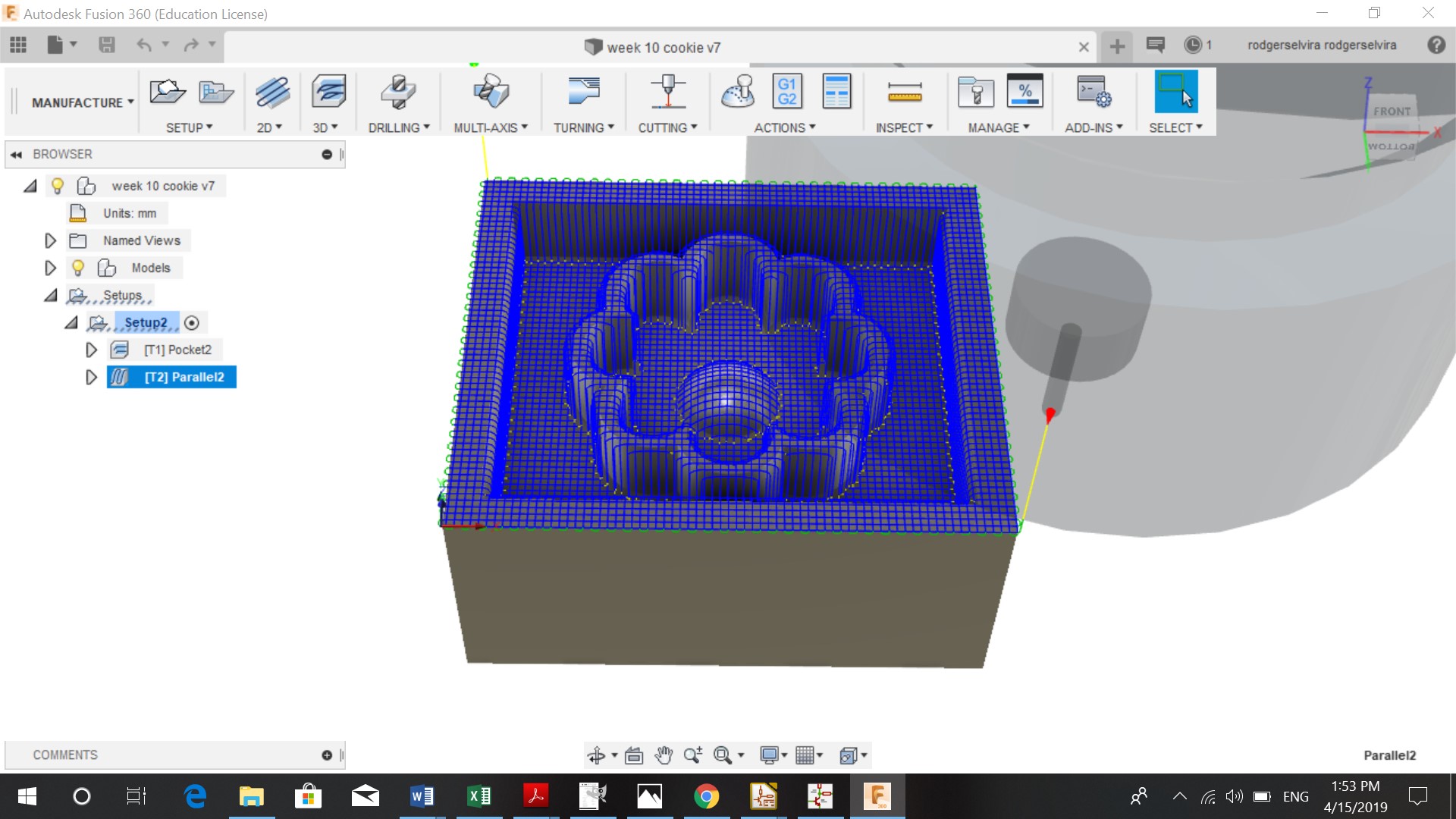Open the TURNING menu
The height and width of the screenshot is (819, 1456).
coord(583,127)
